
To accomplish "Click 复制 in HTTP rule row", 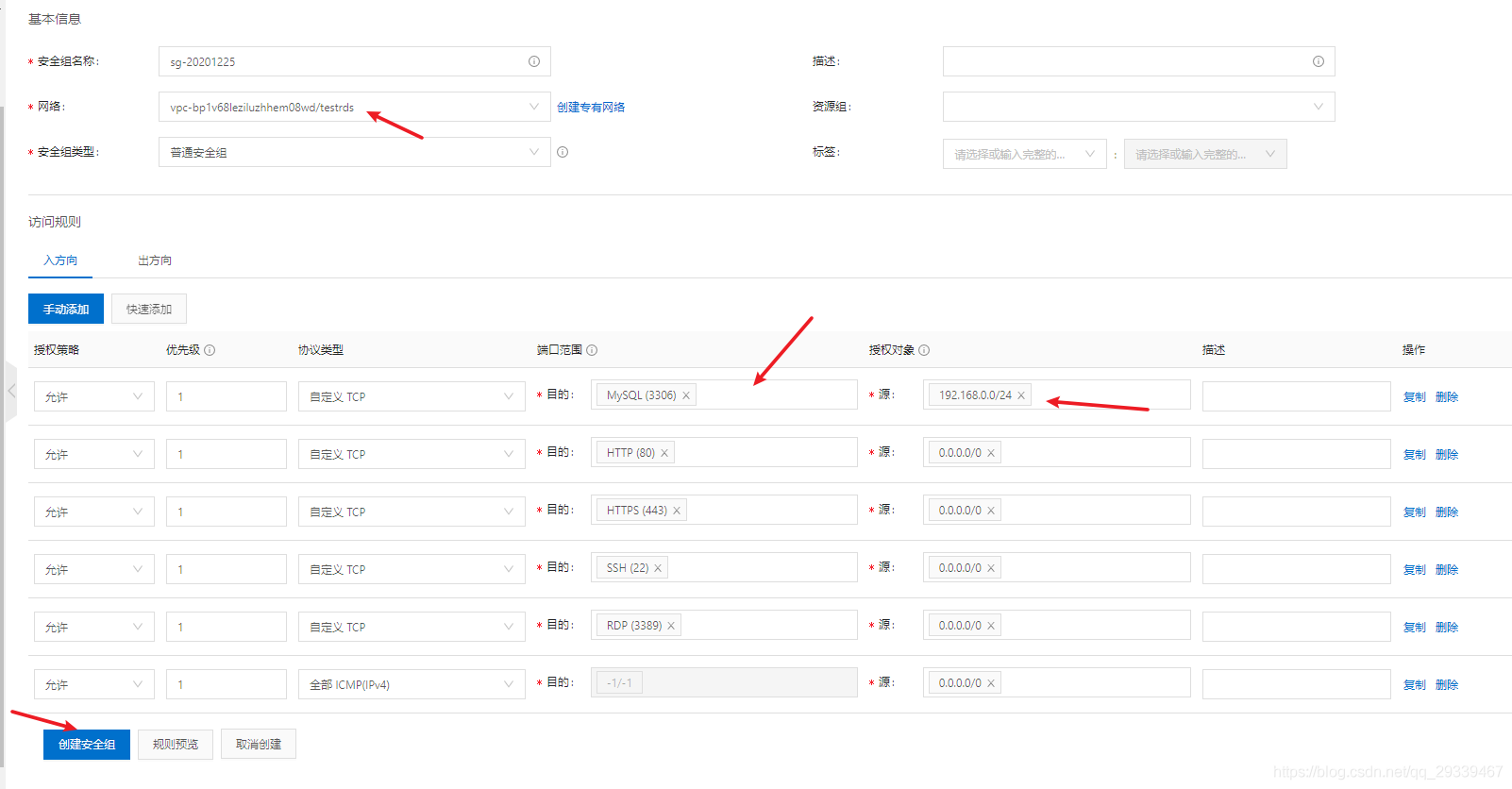I will pyautogui.click(x=1415, y=454).
